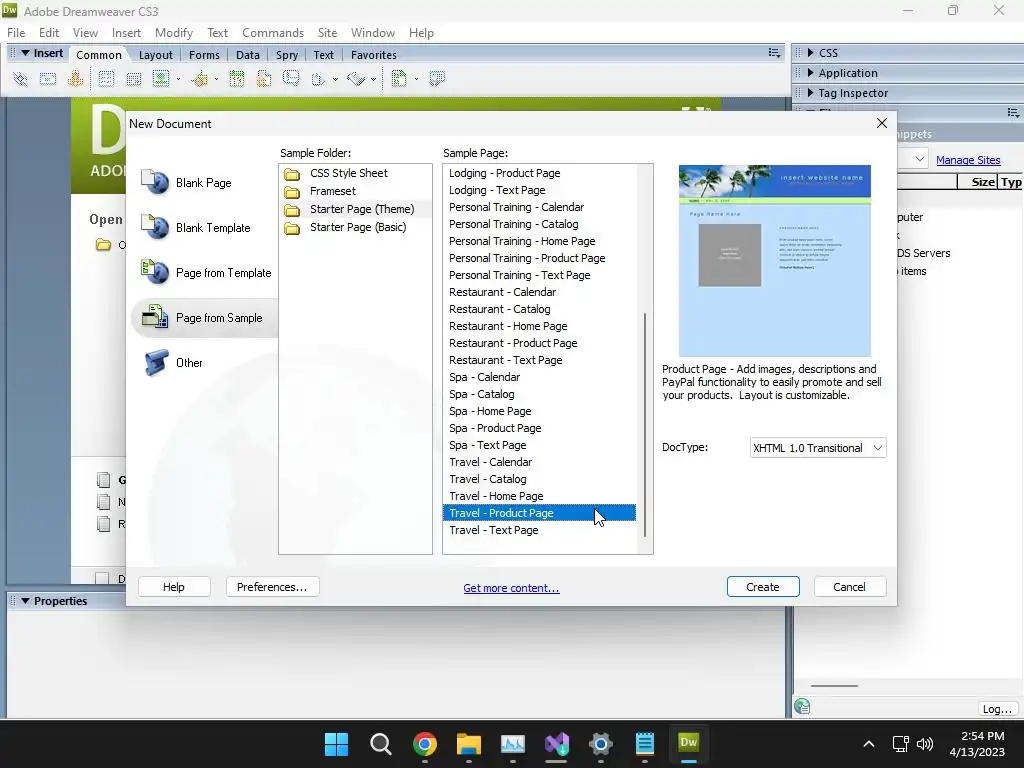The height and width of the screenshot is (768, 1024).
Task: Open the Media button dropdown arrow
Action: point(216,80)
